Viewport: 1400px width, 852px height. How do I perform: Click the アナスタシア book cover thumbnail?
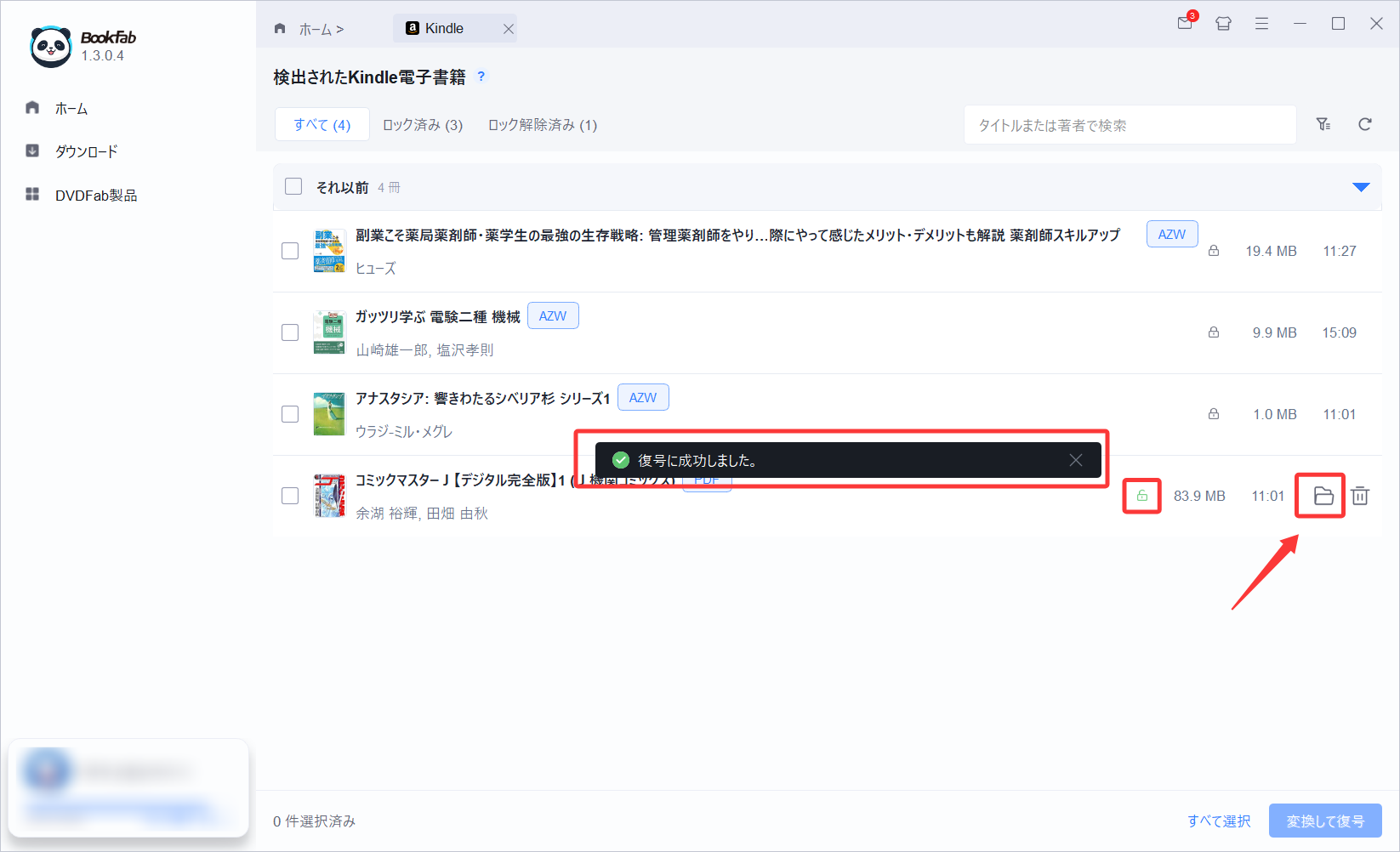pos(329,414)
